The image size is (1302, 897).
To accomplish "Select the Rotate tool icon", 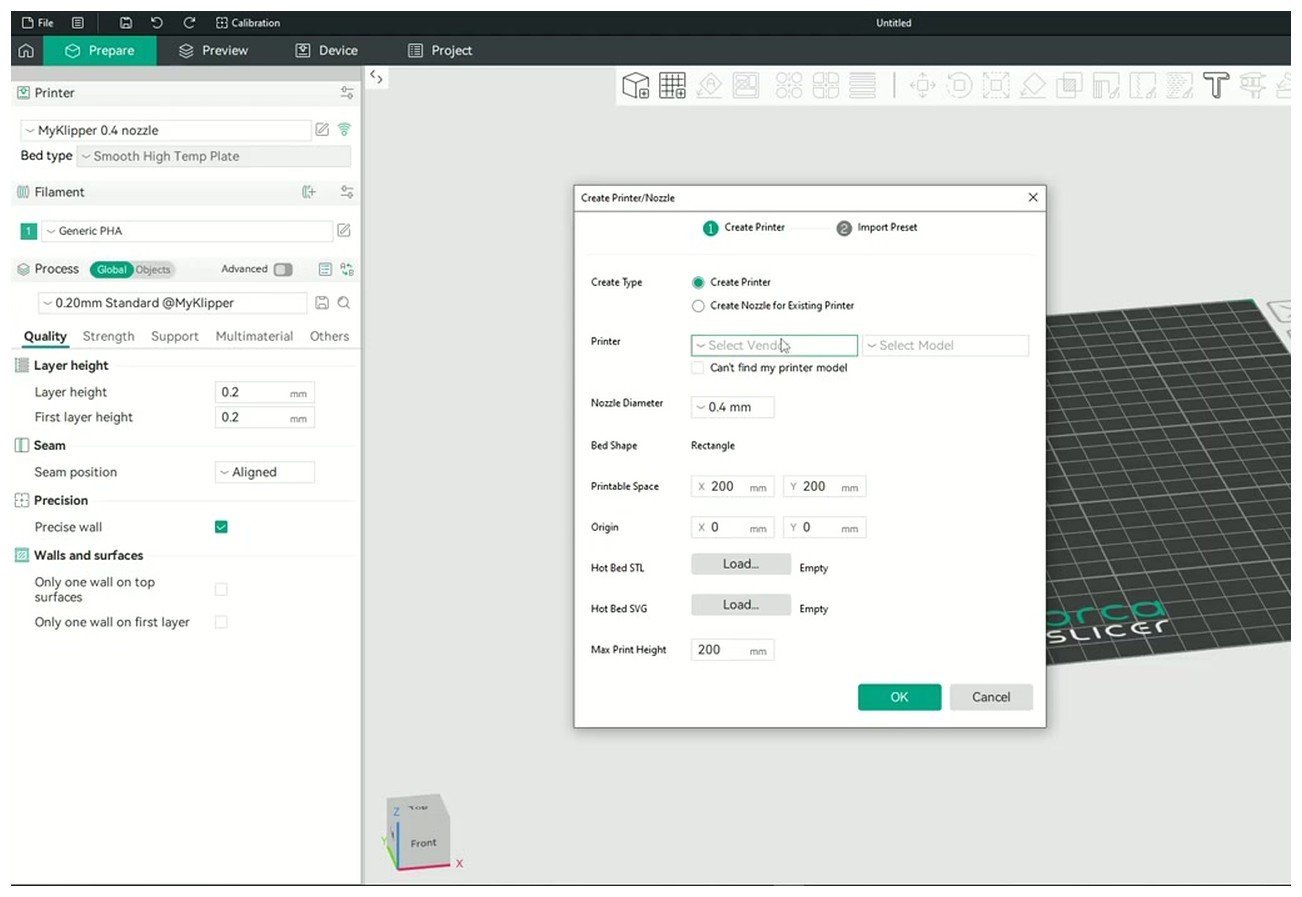I will coord(959,86).
